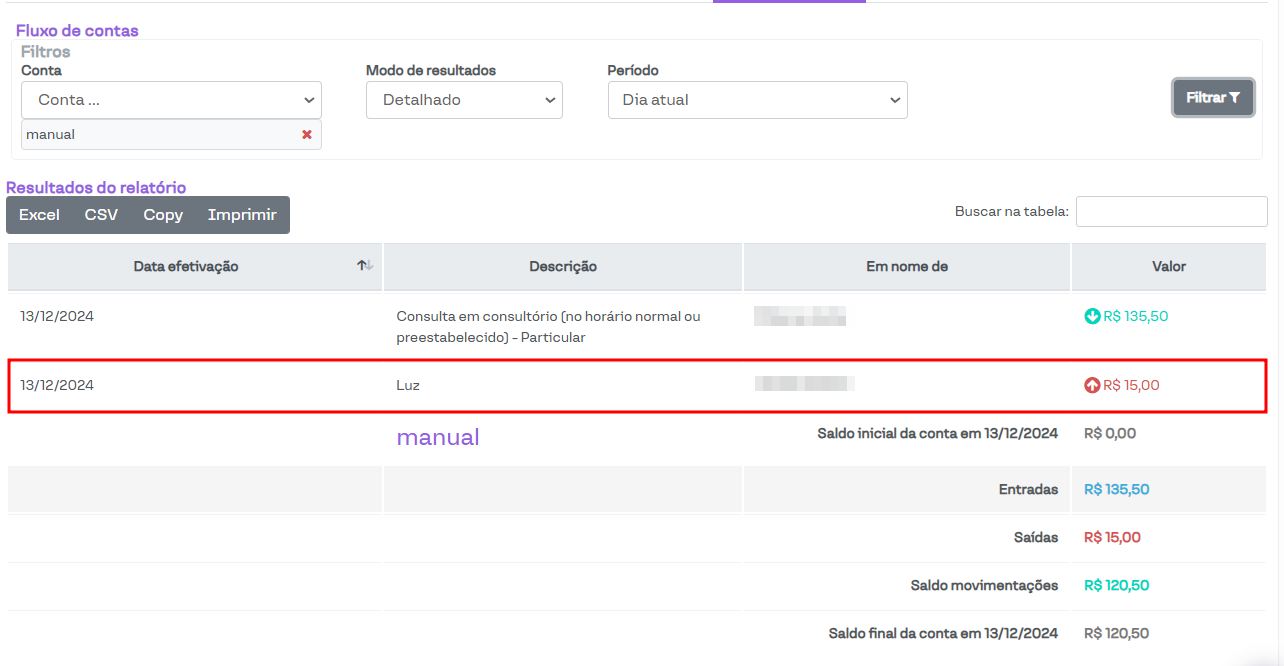The width and height of the screenshot is (1284, 666).
Task: Expand the Modo de resultados dropdown
Action: pos(464,100)
